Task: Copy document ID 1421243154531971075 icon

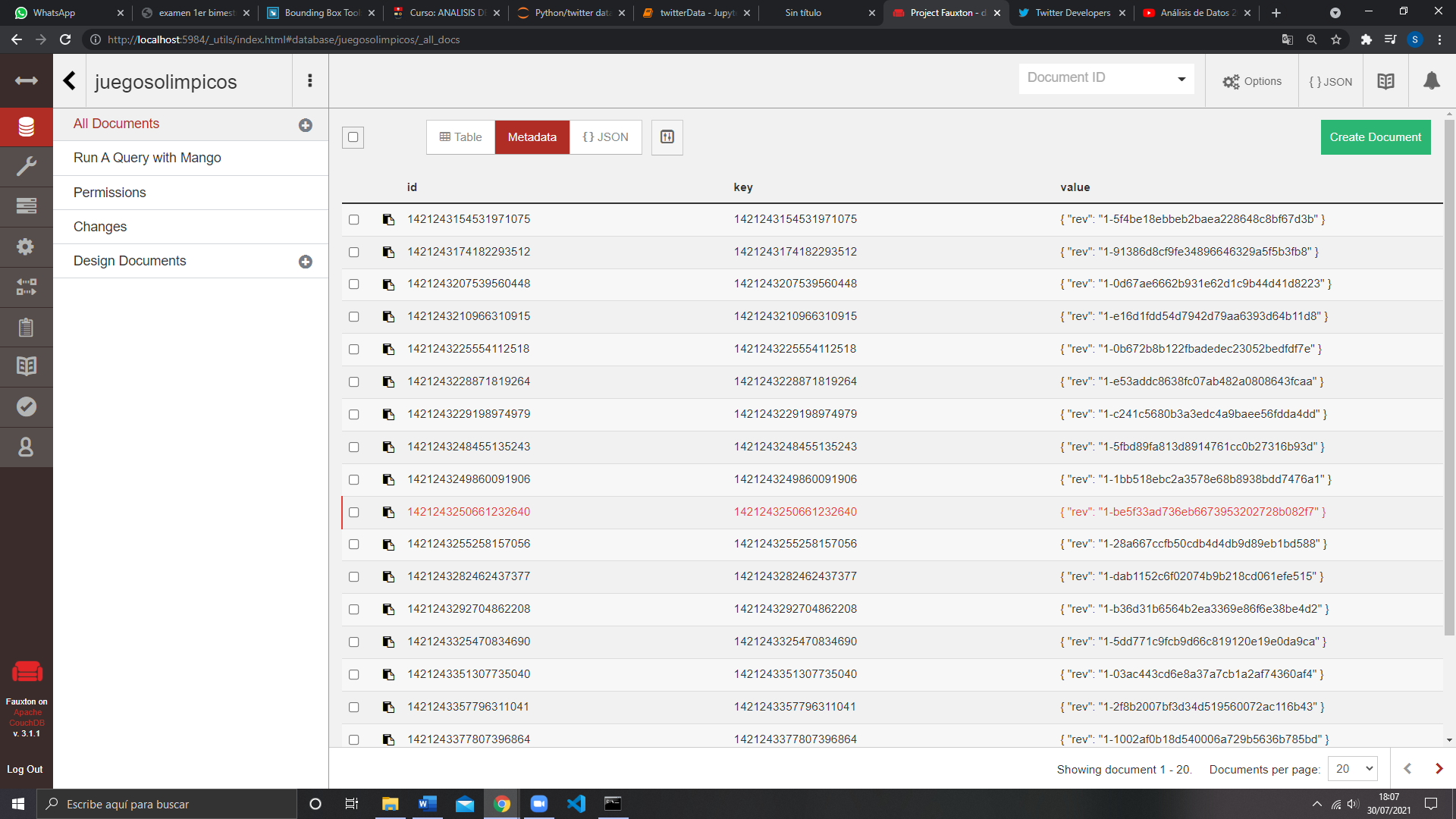Action: click(x=388, y=219)
